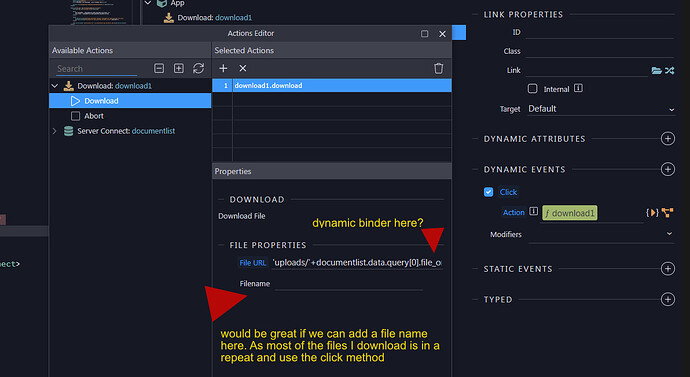The image size is (690, 377).
Task: Add a selected action with plus icon
Action: coord(223,68)
